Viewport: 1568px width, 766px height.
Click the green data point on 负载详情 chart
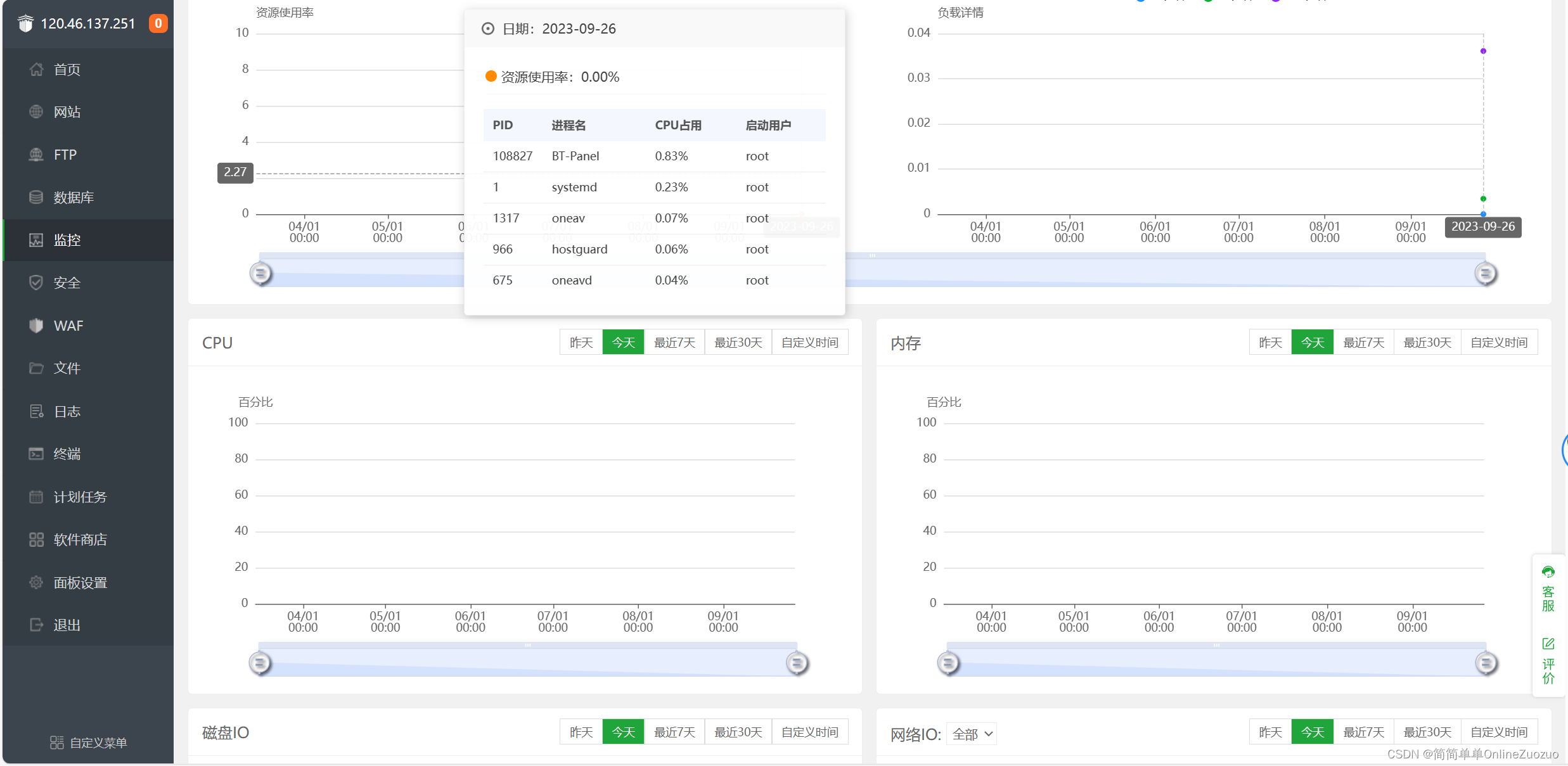tap(1483, 198)
